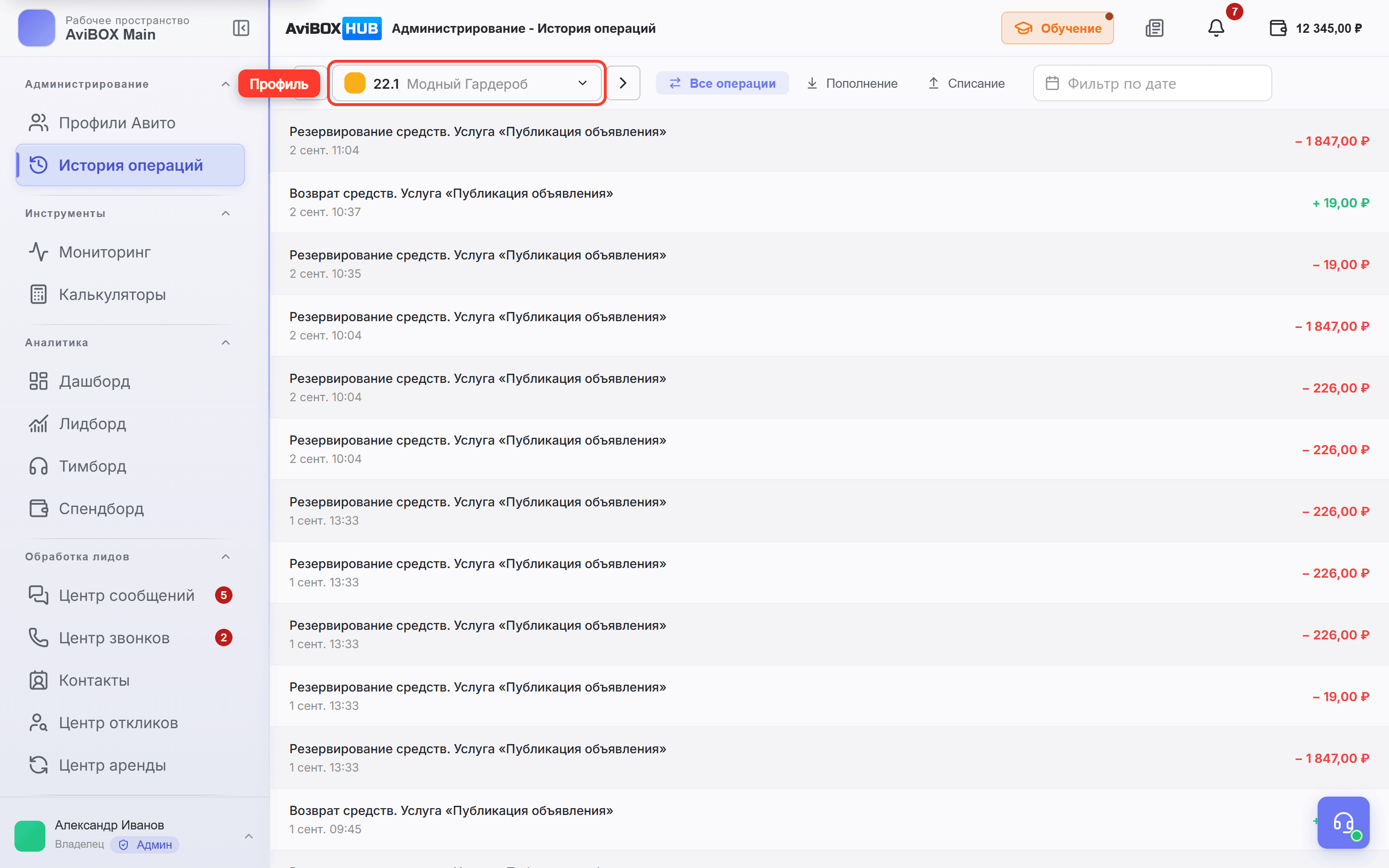1389x868 pixels.
Task: Open Контакты in the sidebar
Action: tap(130, 680)
